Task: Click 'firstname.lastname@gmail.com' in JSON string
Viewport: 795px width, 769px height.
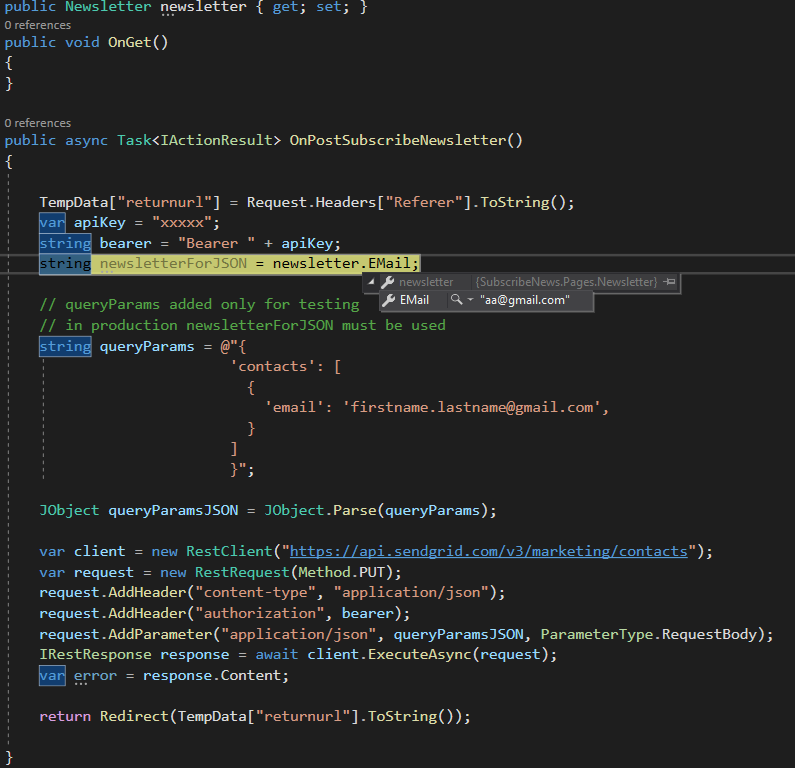Action: (472, 408)
